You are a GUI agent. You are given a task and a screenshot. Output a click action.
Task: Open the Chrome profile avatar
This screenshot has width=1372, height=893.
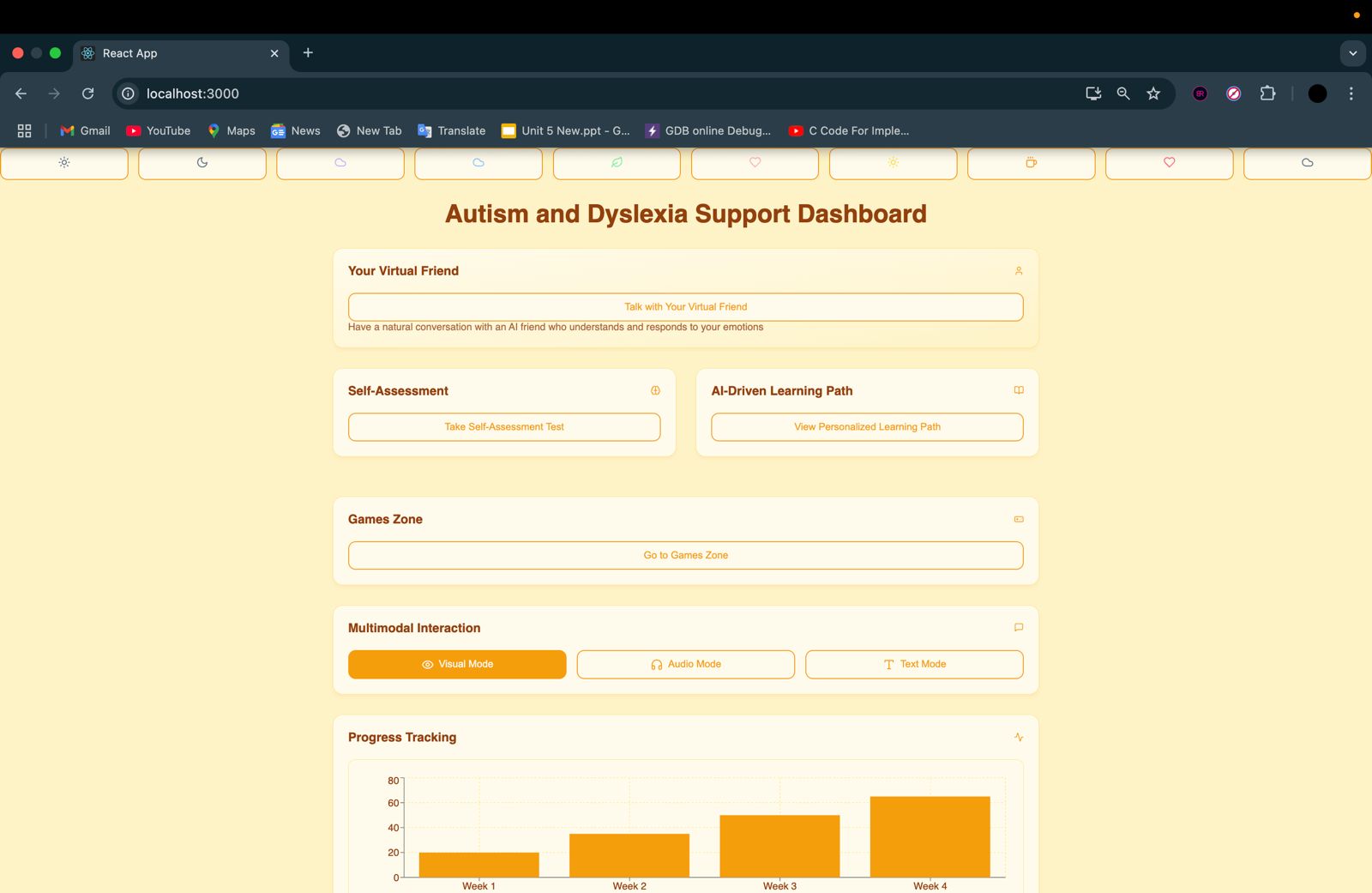tap(1318, 94)
